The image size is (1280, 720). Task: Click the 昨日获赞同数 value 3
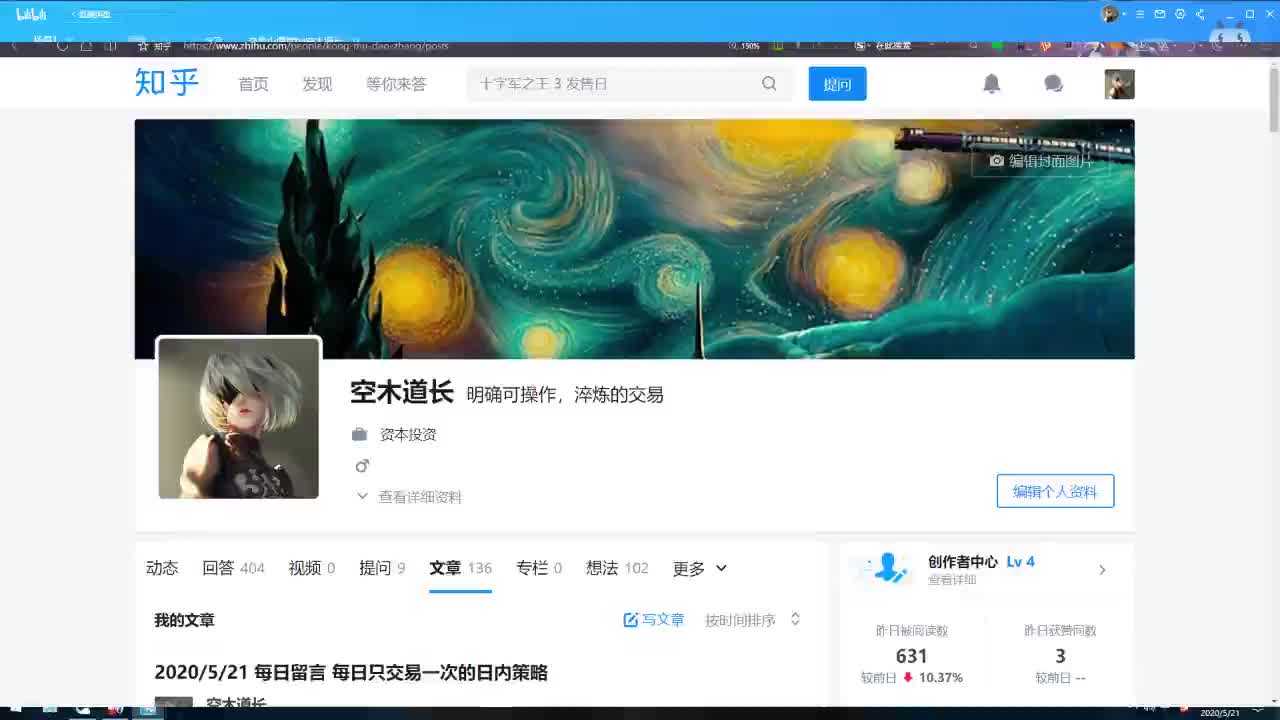click(x=1060, y=656)
